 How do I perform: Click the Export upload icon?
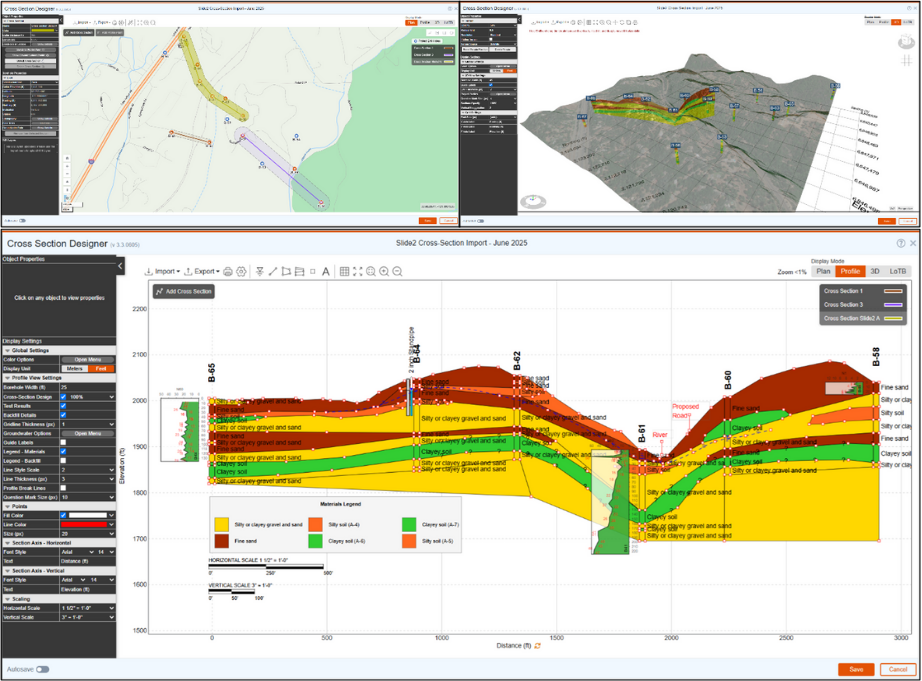(188, 272)
